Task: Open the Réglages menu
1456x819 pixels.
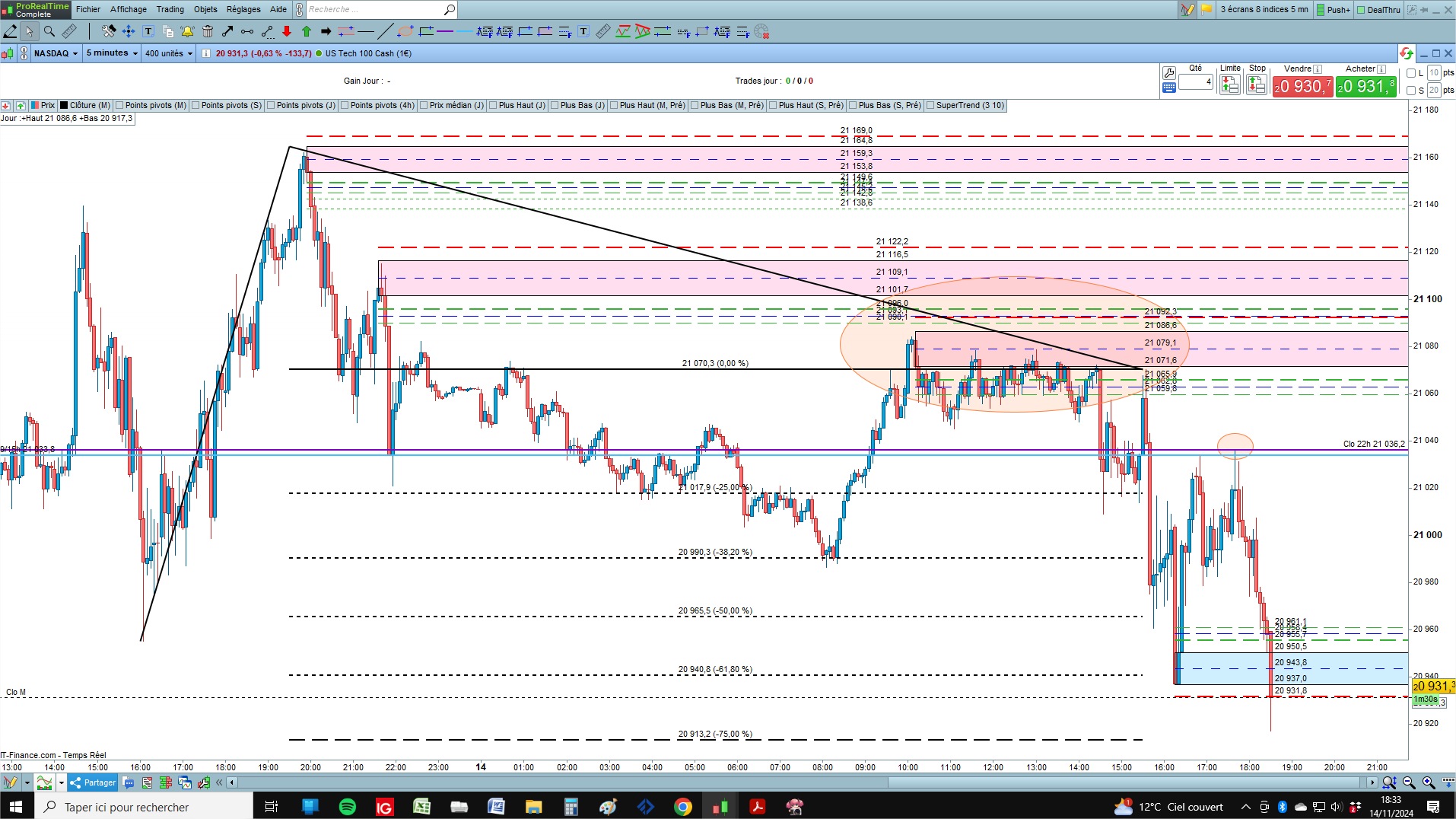Action: [243, 9]
